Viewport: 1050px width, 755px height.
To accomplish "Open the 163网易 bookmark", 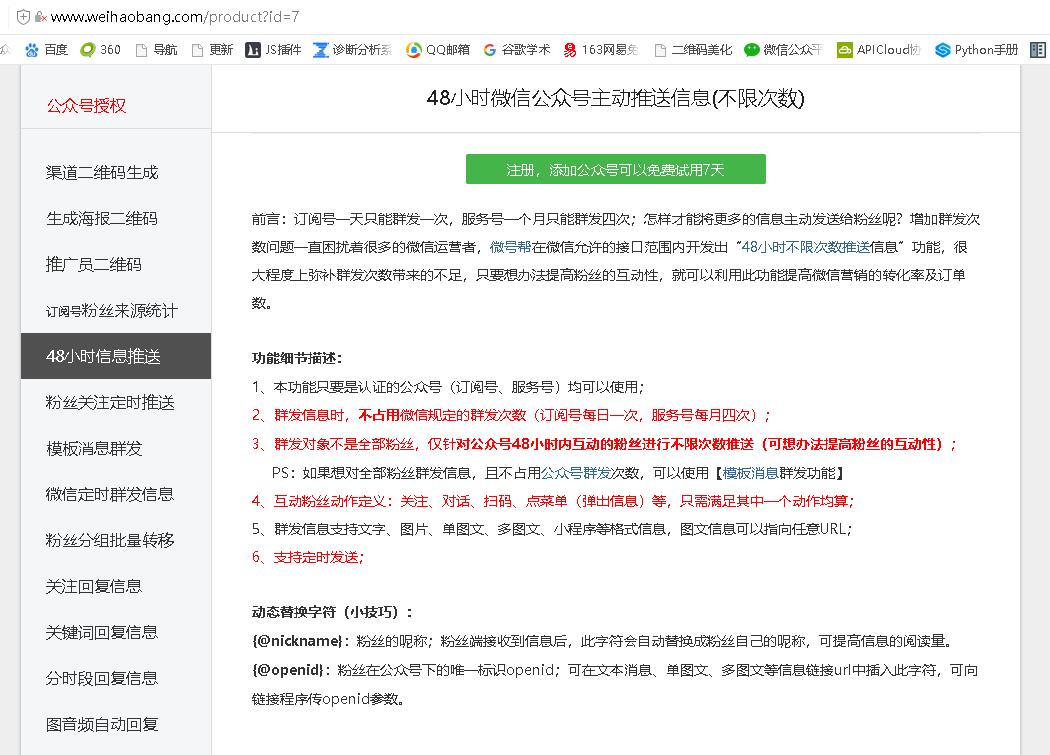I will click(601, 50).
